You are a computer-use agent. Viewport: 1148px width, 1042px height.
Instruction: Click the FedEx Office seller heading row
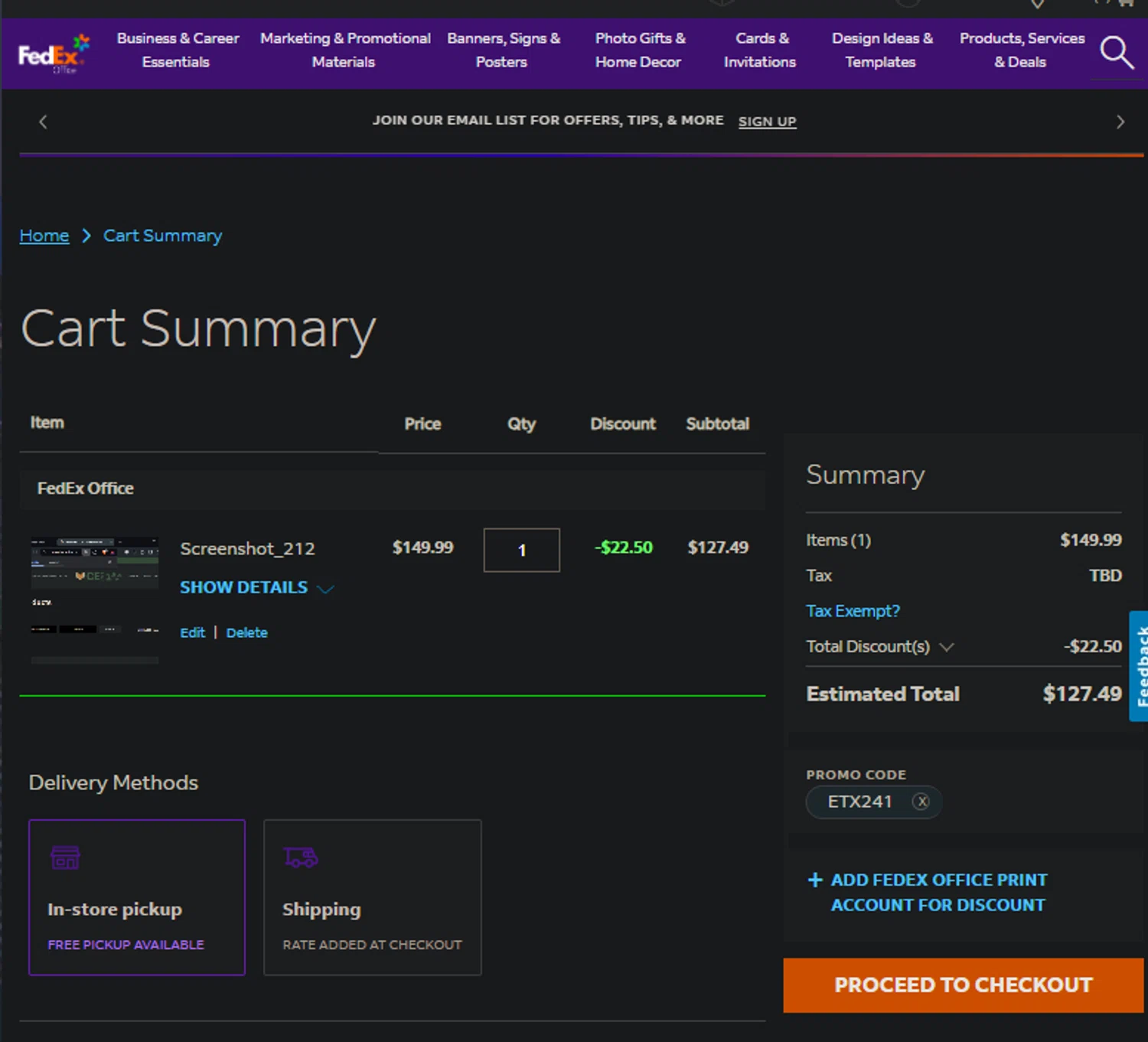(393, 489)
